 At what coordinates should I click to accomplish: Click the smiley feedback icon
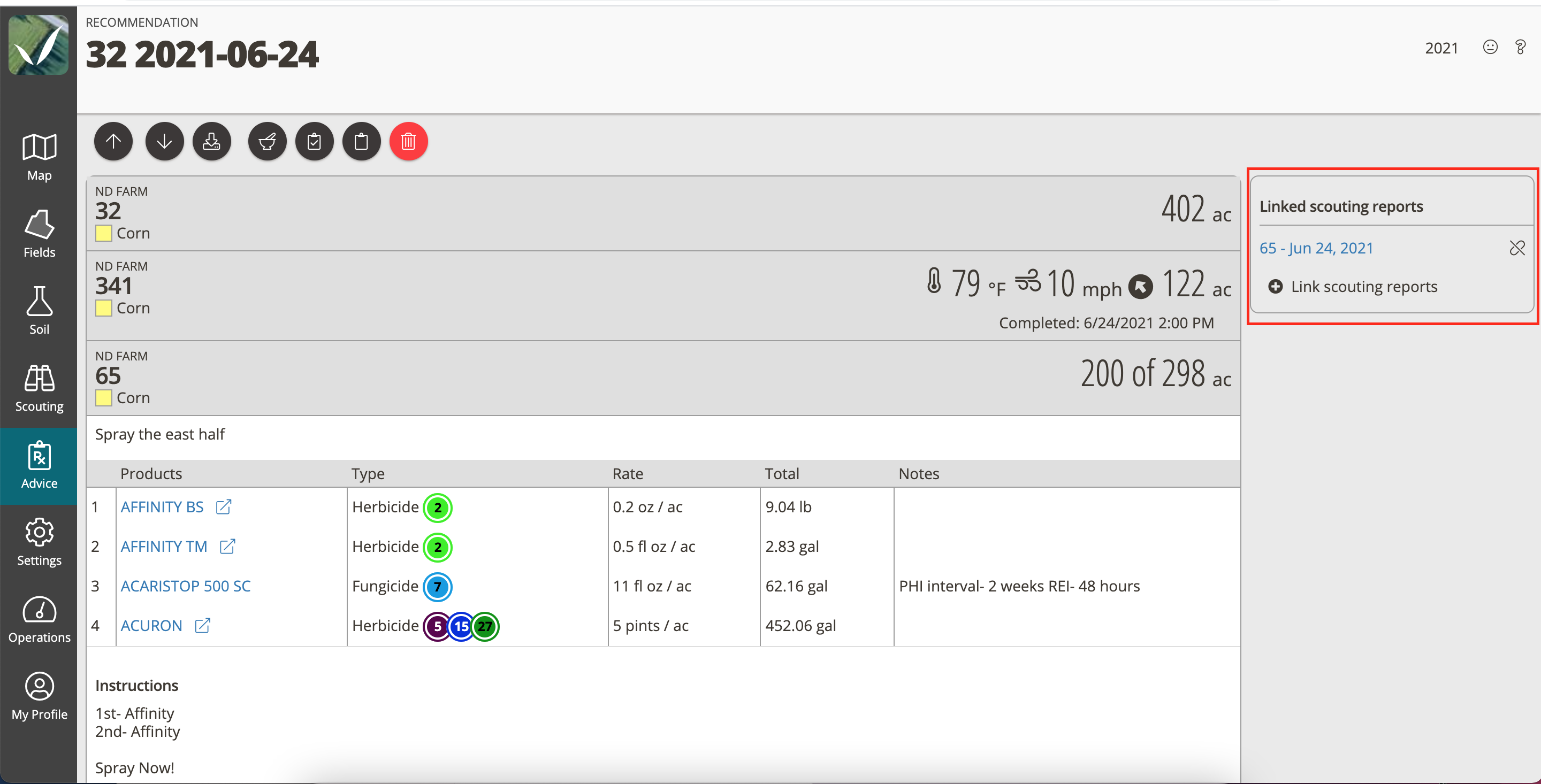tap(1490, 47)
